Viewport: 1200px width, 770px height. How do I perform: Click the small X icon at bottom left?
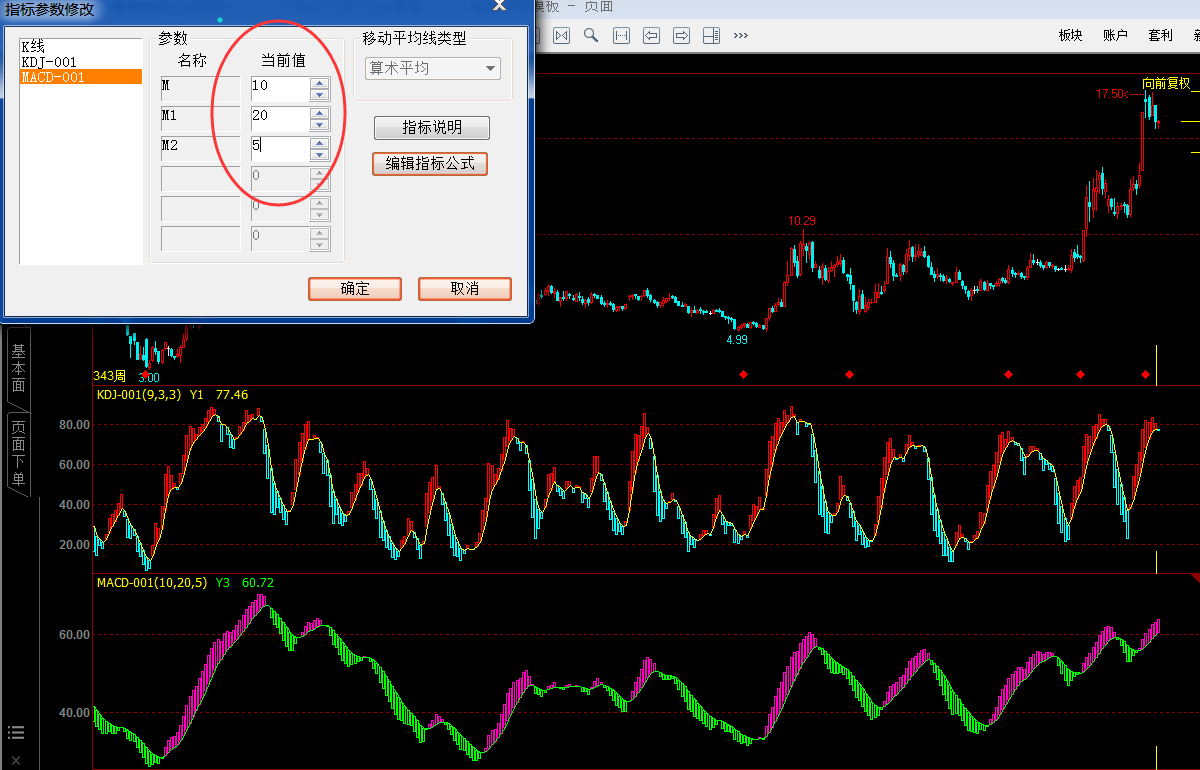click(x=16, y=759)
